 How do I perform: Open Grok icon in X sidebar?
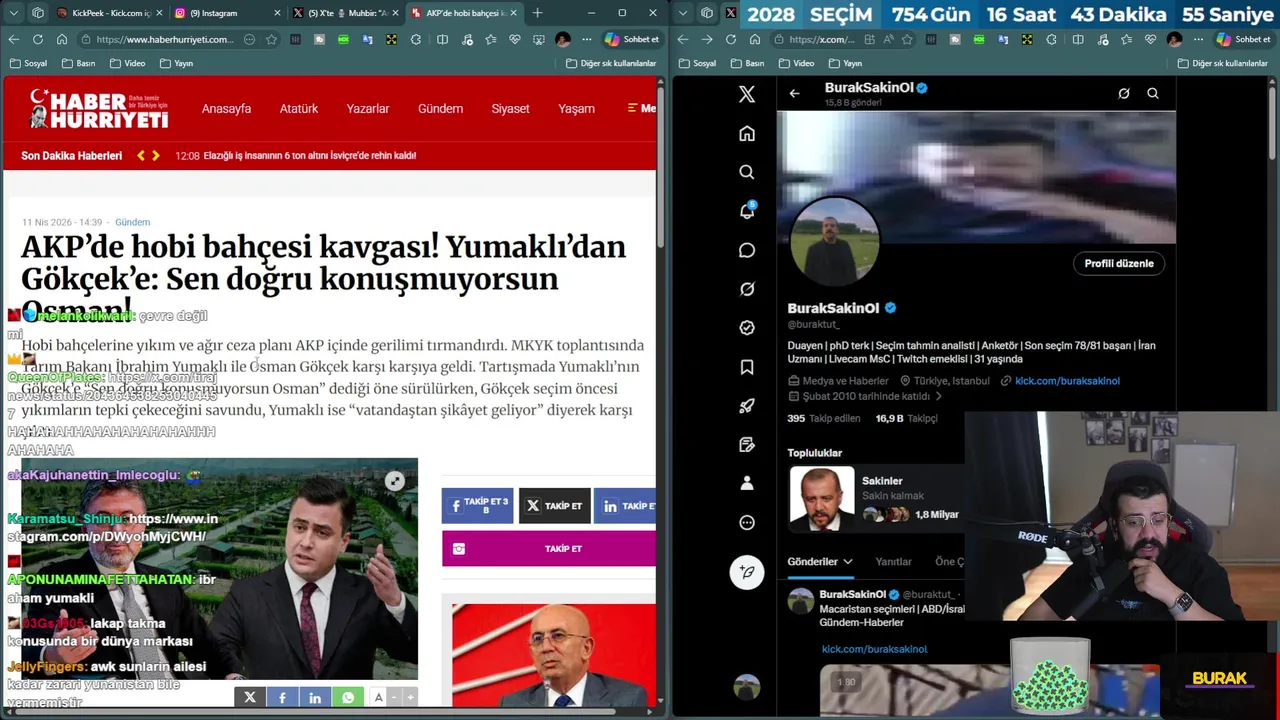tap(746, 289)
